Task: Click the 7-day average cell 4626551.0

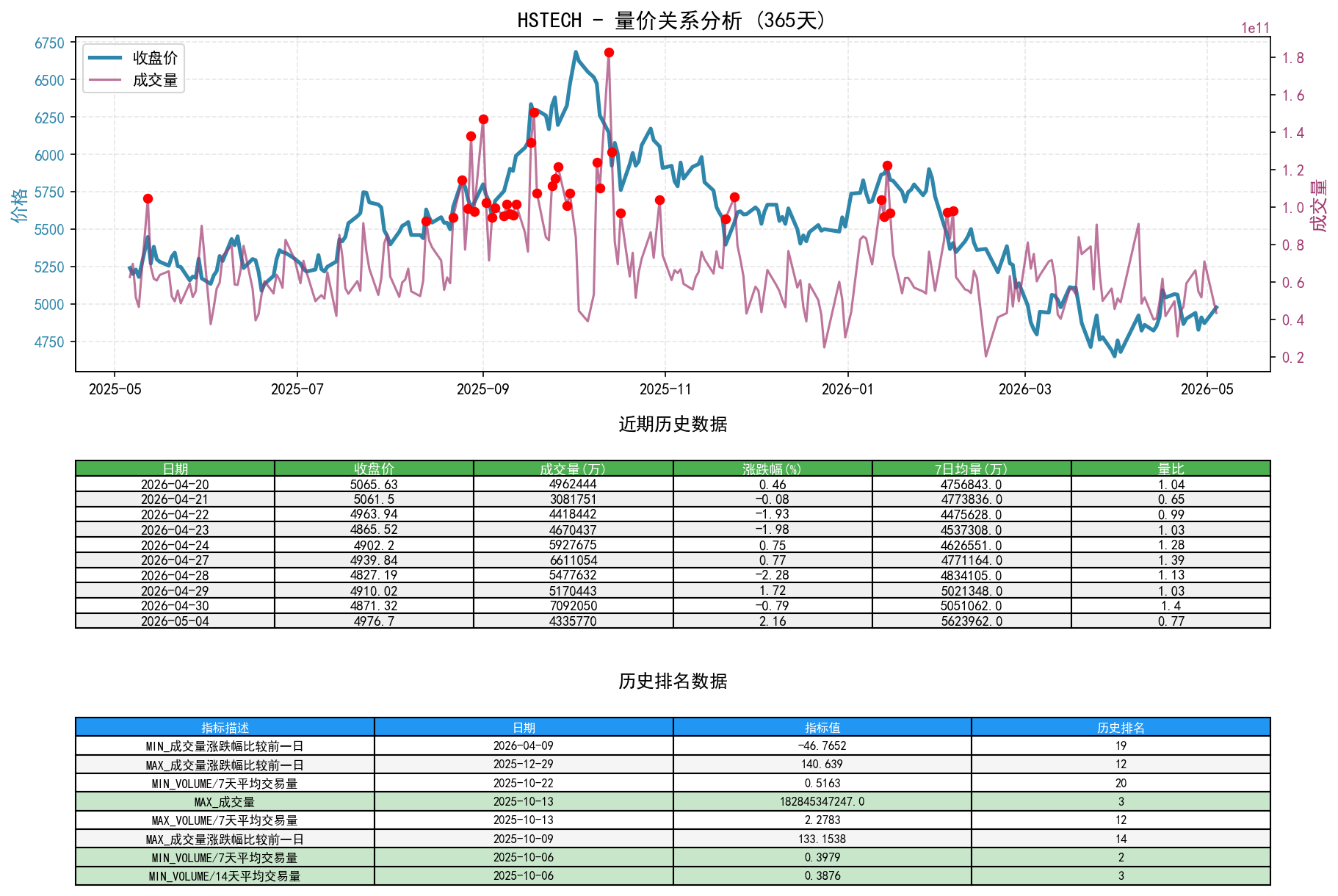Action: [972, 545]
